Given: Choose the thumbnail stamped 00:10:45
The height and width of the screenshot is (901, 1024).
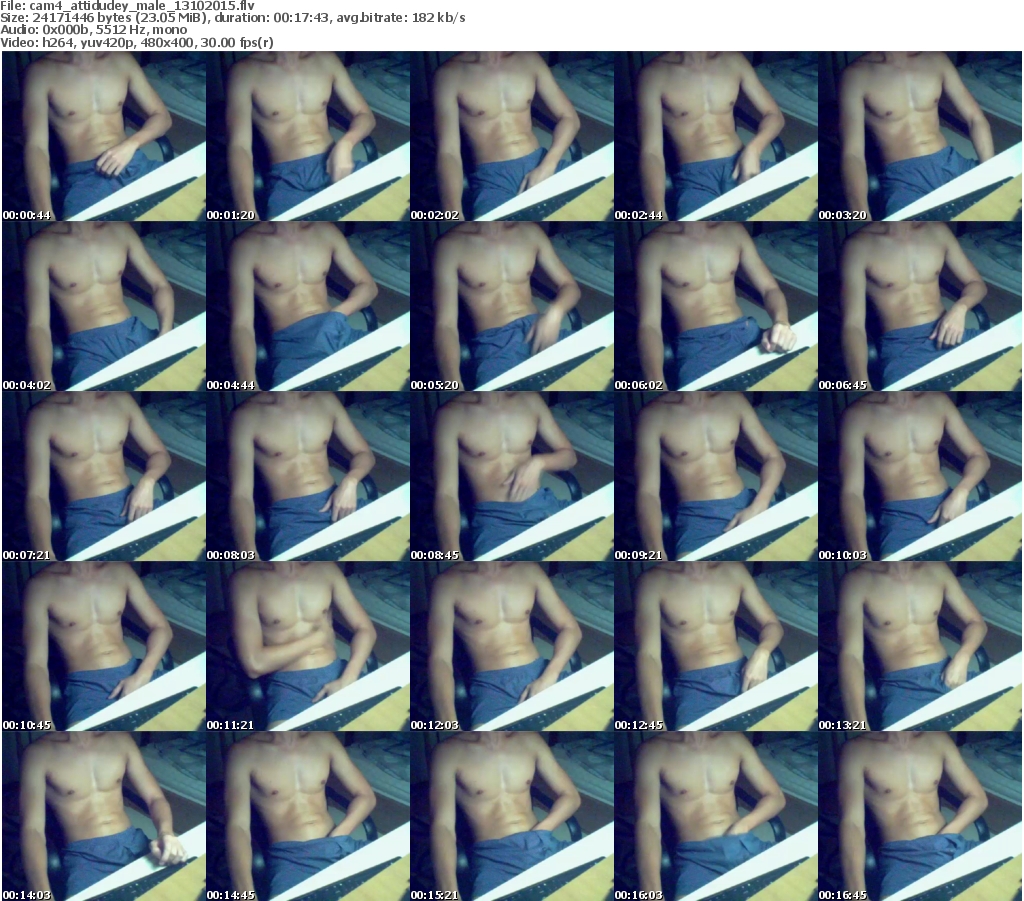Looking at the screenshot, I should (104, 647).
